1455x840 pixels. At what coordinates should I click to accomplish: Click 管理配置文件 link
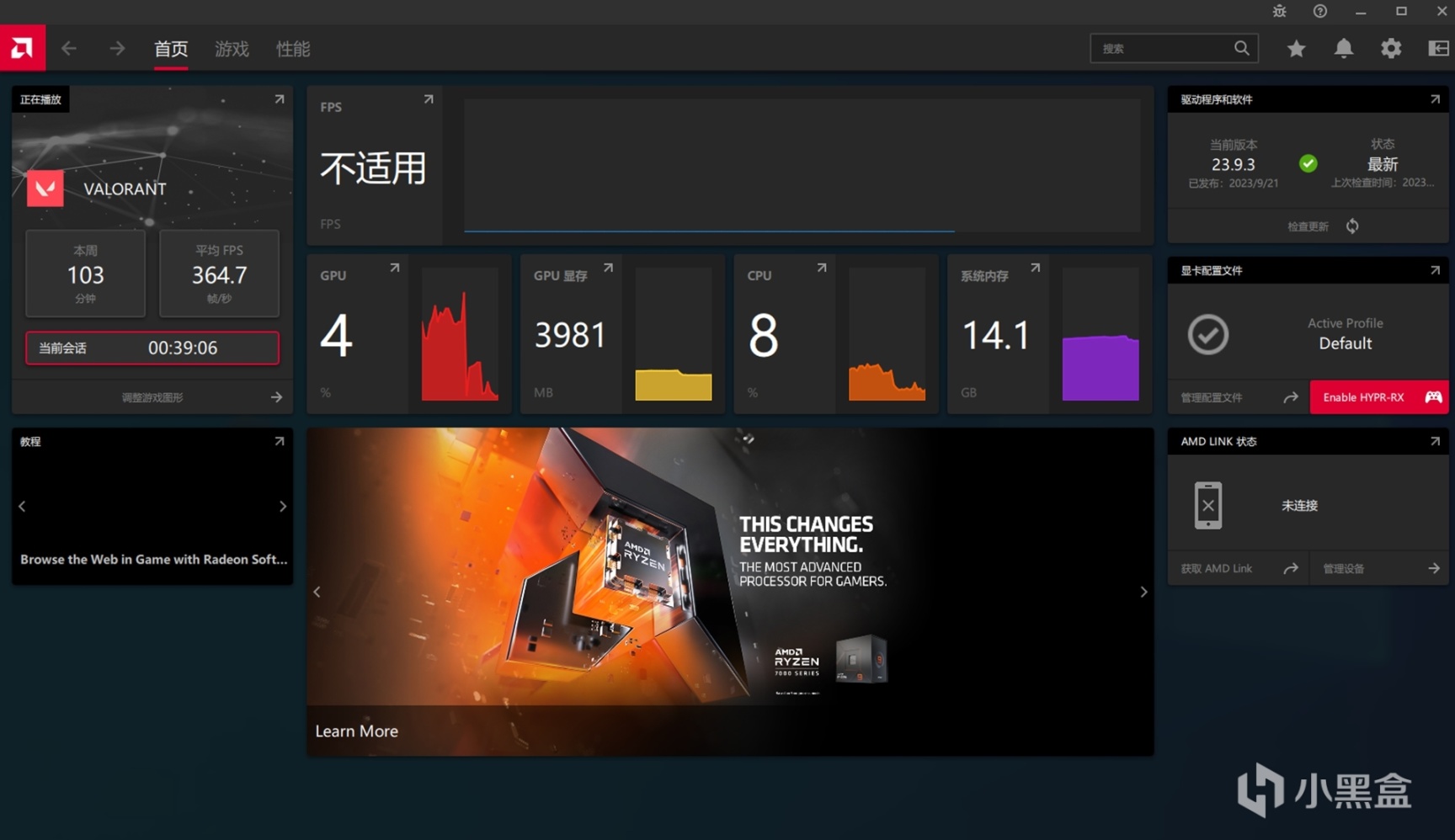pos(1212,397)
